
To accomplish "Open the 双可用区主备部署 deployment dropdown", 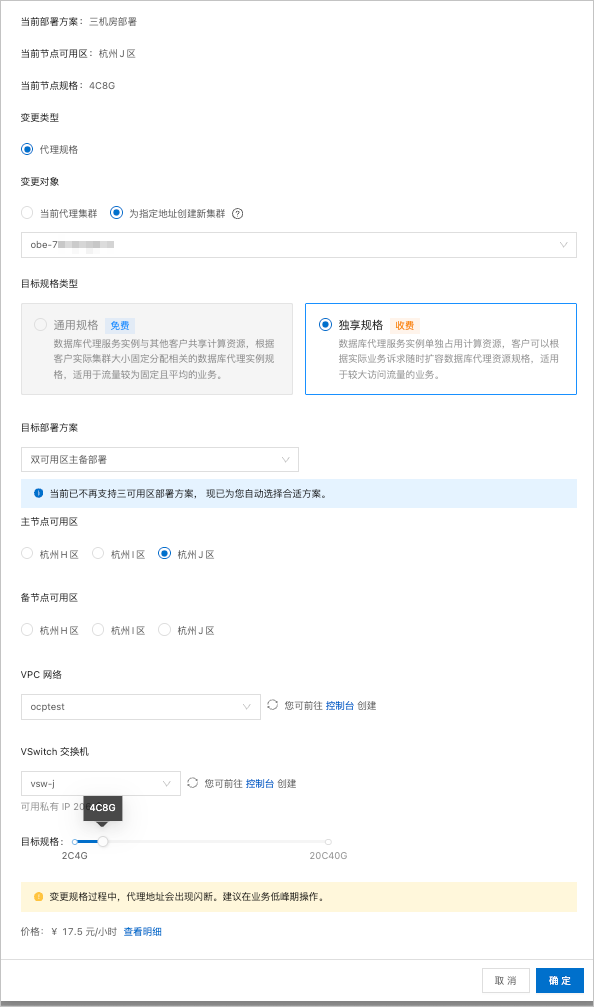I will [x=160, y=460].
